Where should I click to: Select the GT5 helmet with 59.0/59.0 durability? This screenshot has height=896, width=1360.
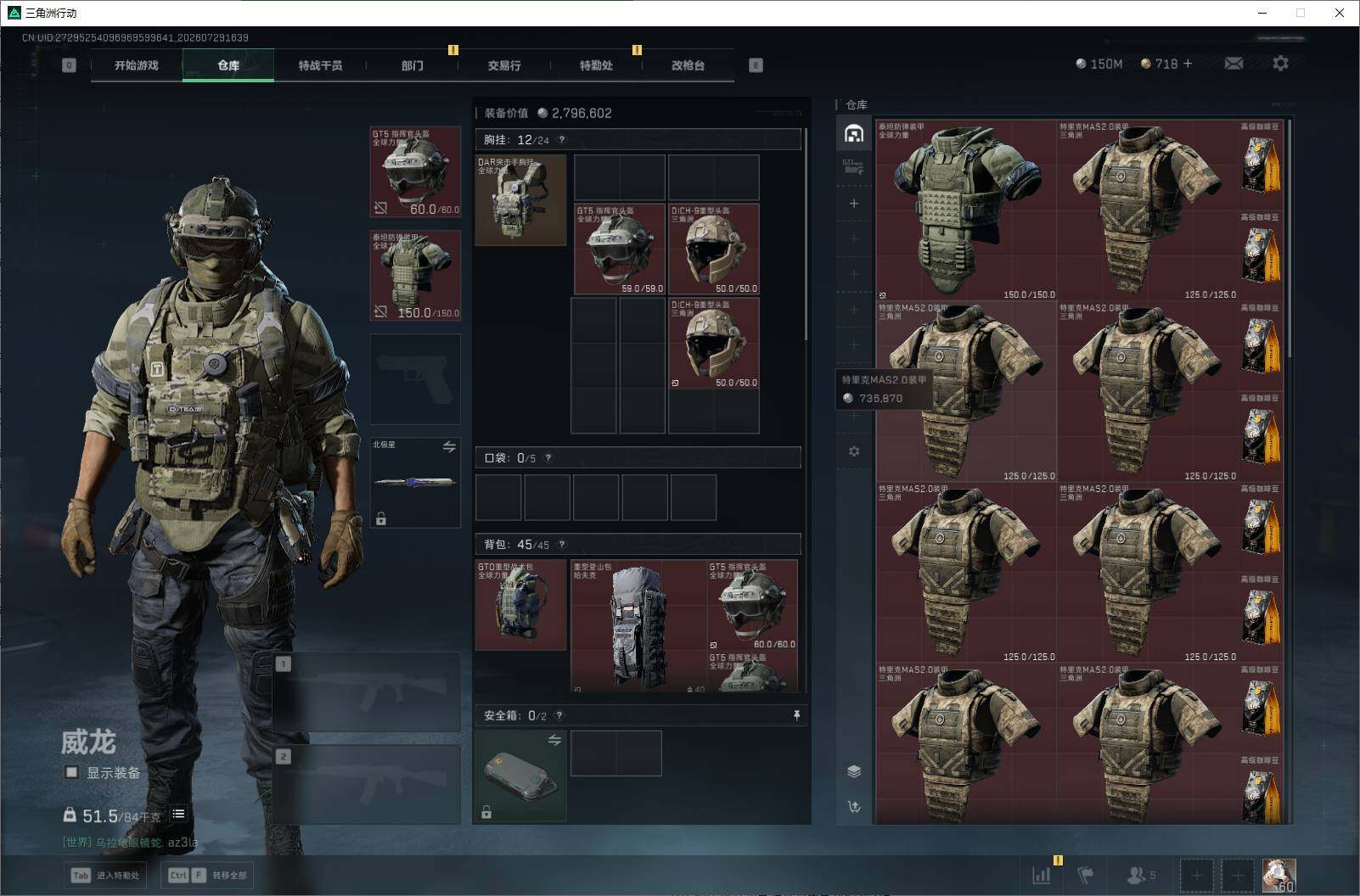(x=620, y=249)
